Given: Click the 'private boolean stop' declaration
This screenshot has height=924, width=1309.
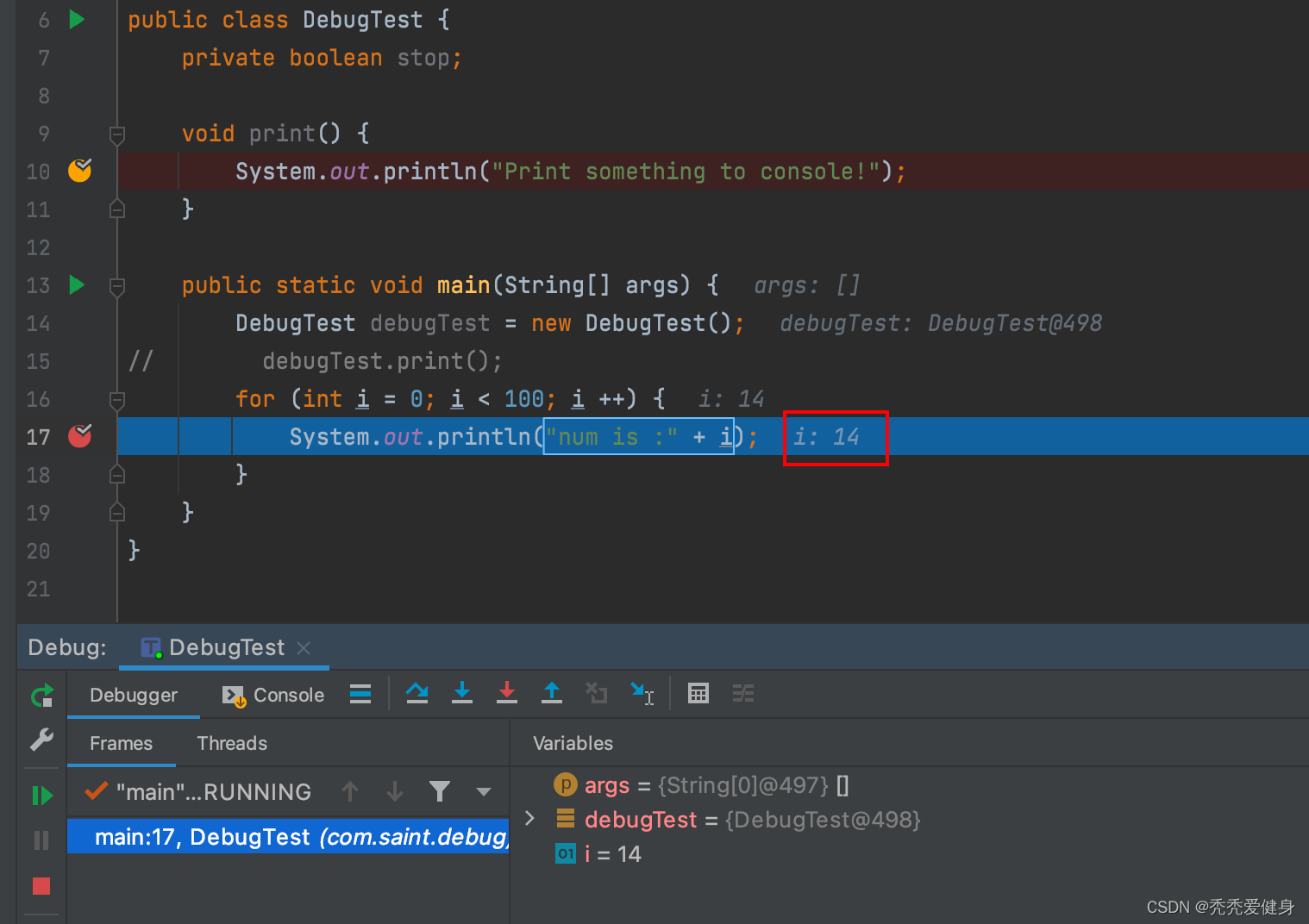Looking at the screenshot, I should point(322,58).
